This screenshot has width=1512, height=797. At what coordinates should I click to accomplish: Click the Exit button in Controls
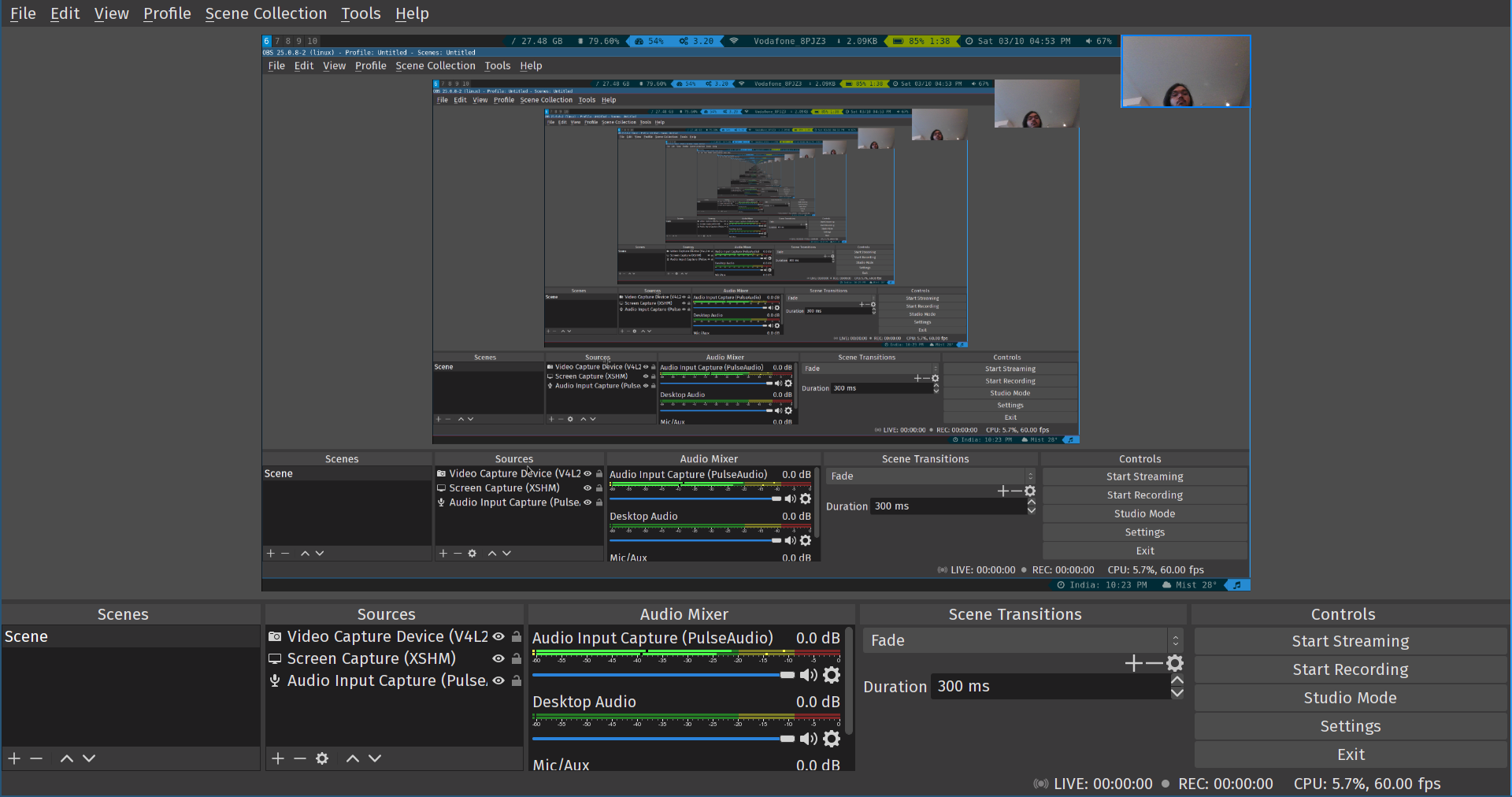pos(1351,754)
